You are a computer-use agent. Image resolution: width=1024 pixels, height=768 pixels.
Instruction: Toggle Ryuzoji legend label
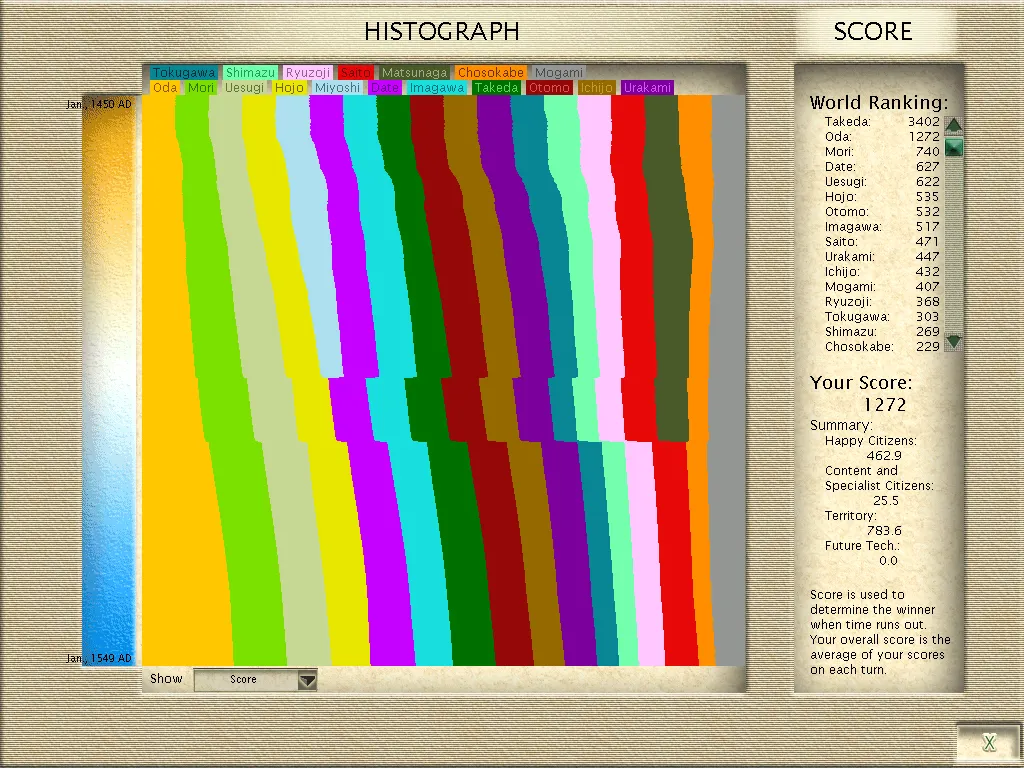308,72
